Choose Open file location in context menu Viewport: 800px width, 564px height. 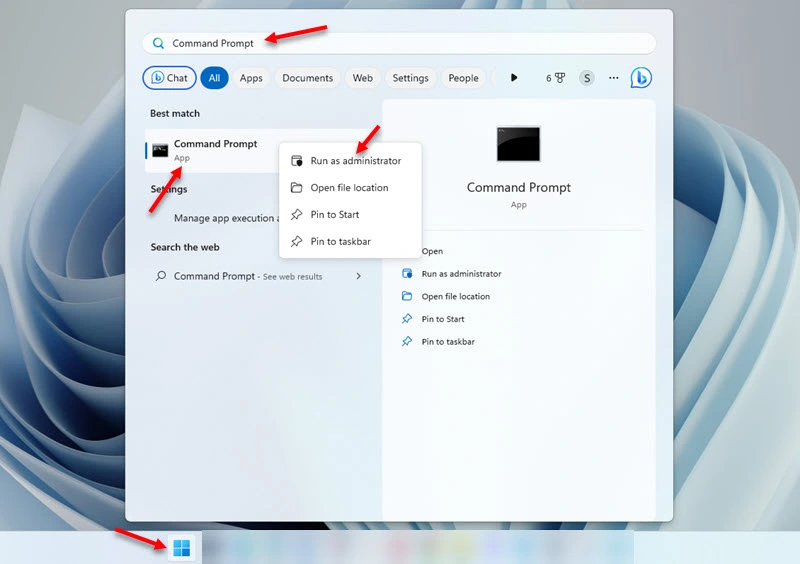(x=351, y=188)
